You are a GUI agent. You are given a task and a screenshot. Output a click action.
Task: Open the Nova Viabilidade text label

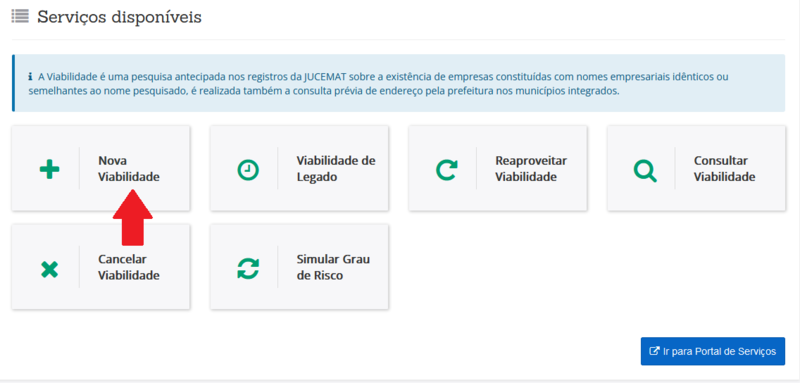[129, 169]
